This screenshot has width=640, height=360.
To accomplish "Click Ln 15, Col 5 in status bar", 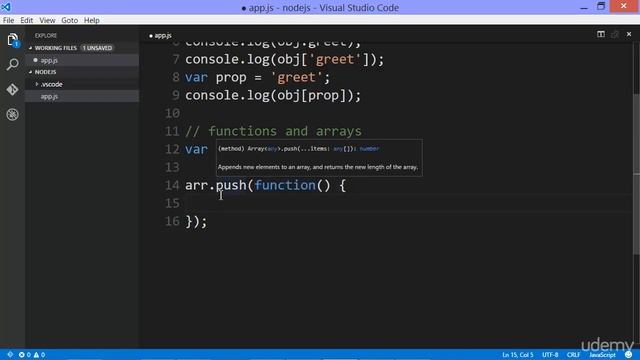I will pos(518,355).
